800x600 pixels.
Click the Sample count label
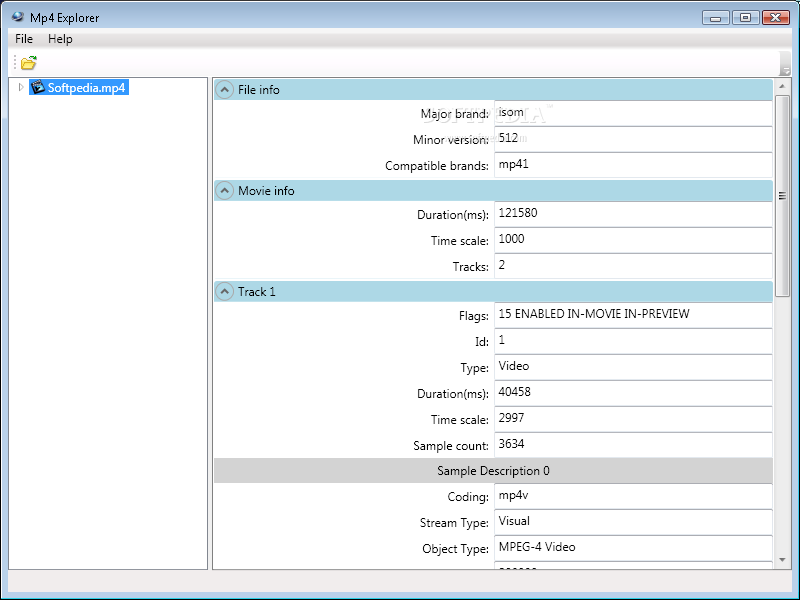(451, 446)
